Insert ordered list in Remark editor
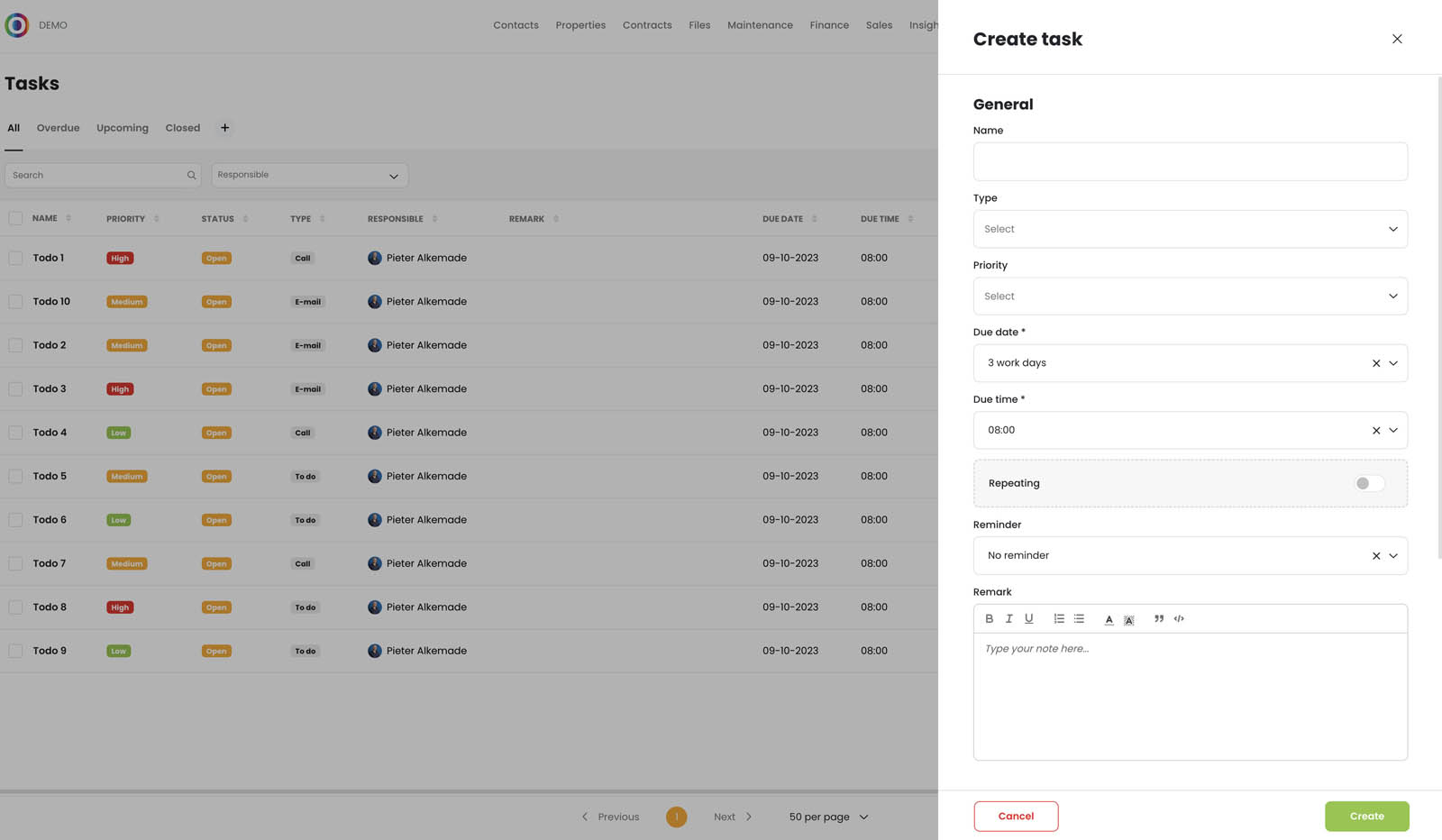Viewport: 1442px width, 840px height. click(1059, 618)
